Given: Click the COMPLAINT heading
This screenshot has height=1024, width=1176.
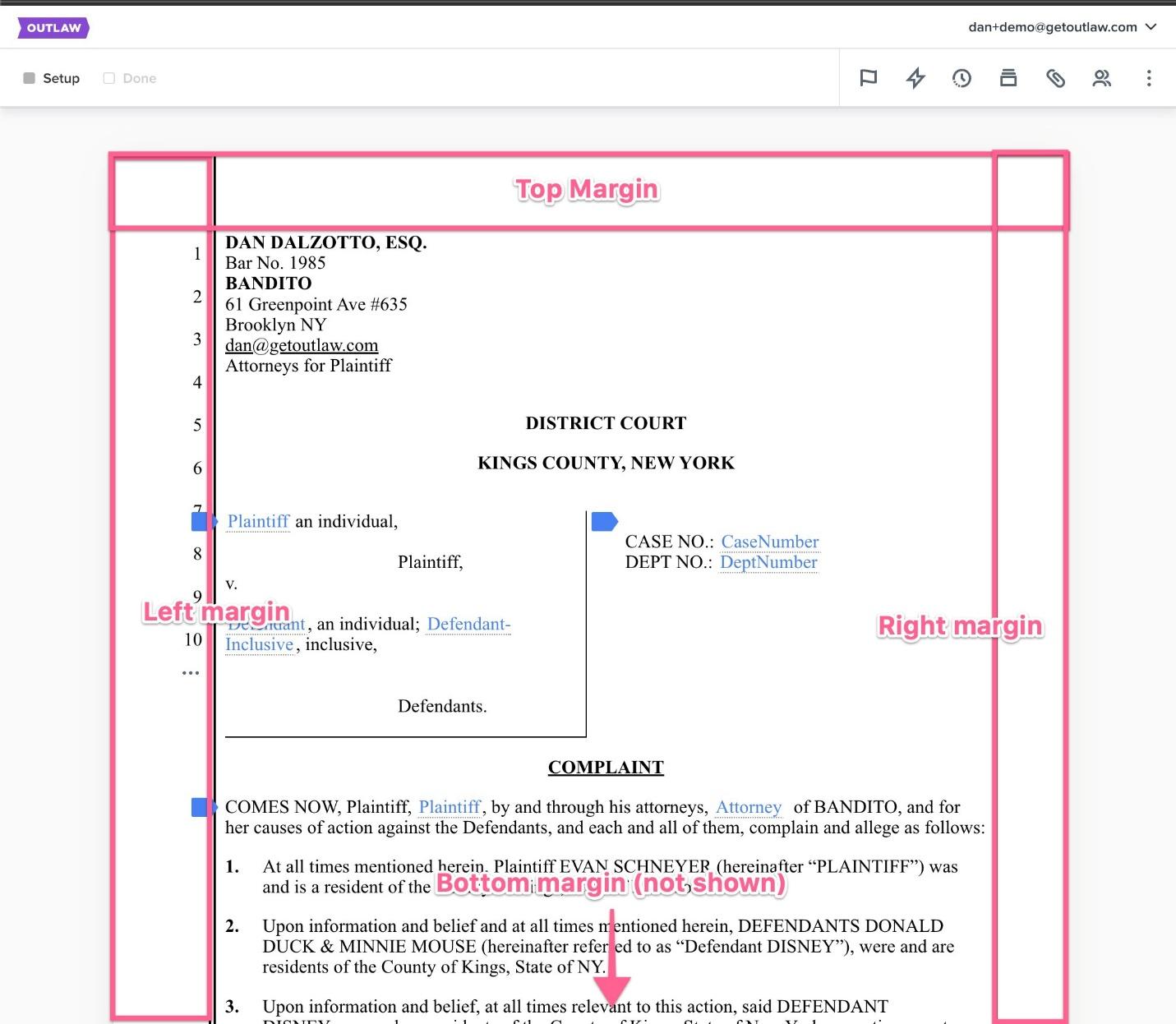Looking at the screenshot, I should tap(606, 768).
